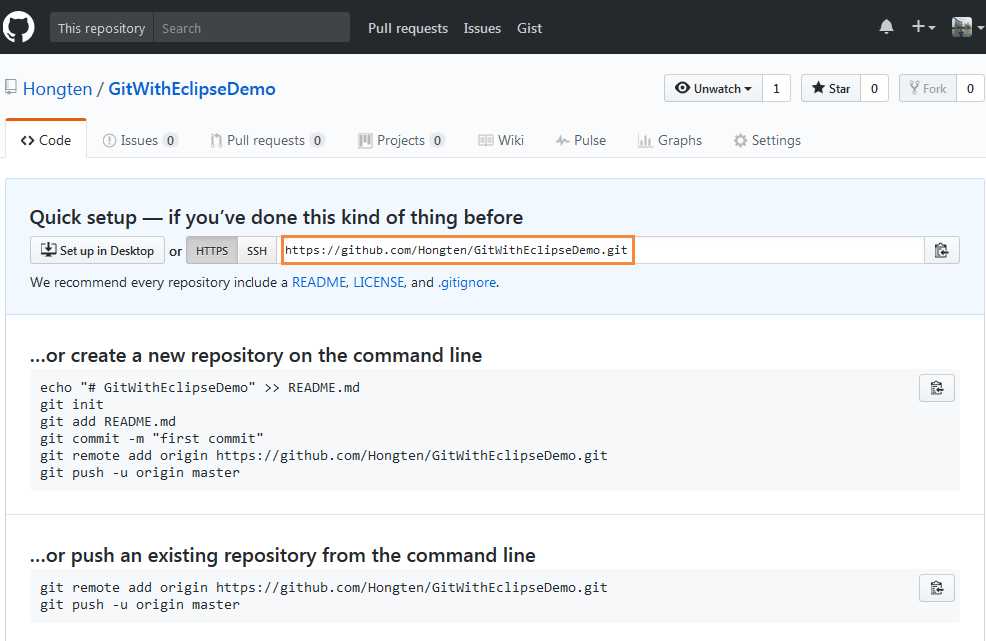The image size is (986, 641).
Task: Open the GitWithEclipseDemo repository link
Action: coord(192,89)
